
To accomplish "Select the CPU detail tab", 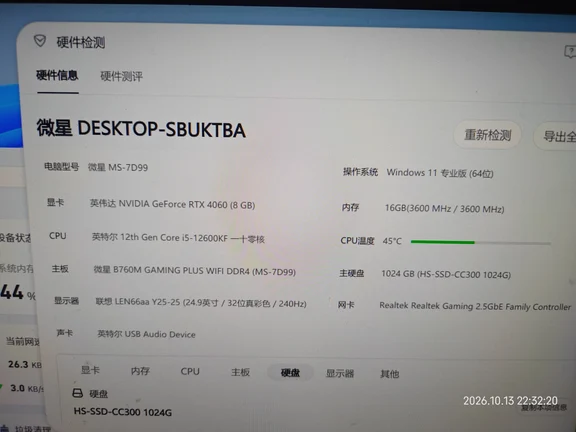I will click(190, 371).
